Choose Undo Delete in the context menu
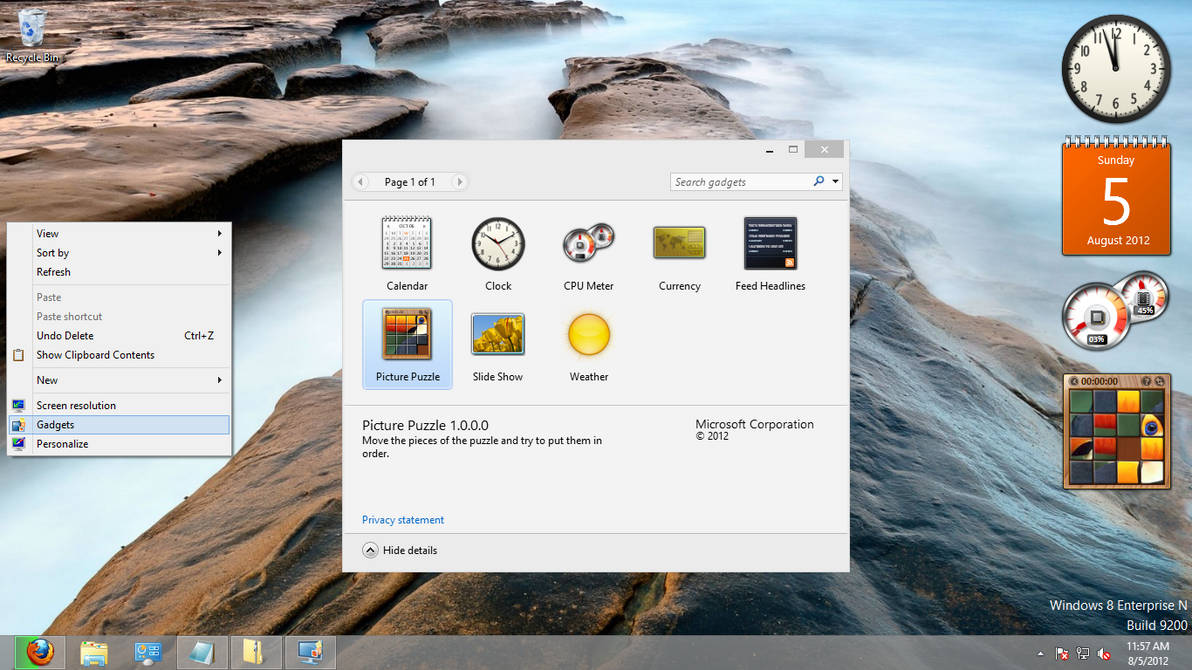This screenshot has width=1192, height=670. pyautogui.click(x=119, y=335)
